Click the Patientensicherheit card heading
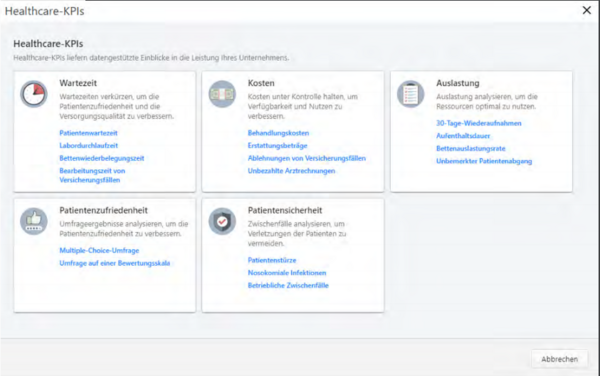600x376 pixels. point(285,210)
